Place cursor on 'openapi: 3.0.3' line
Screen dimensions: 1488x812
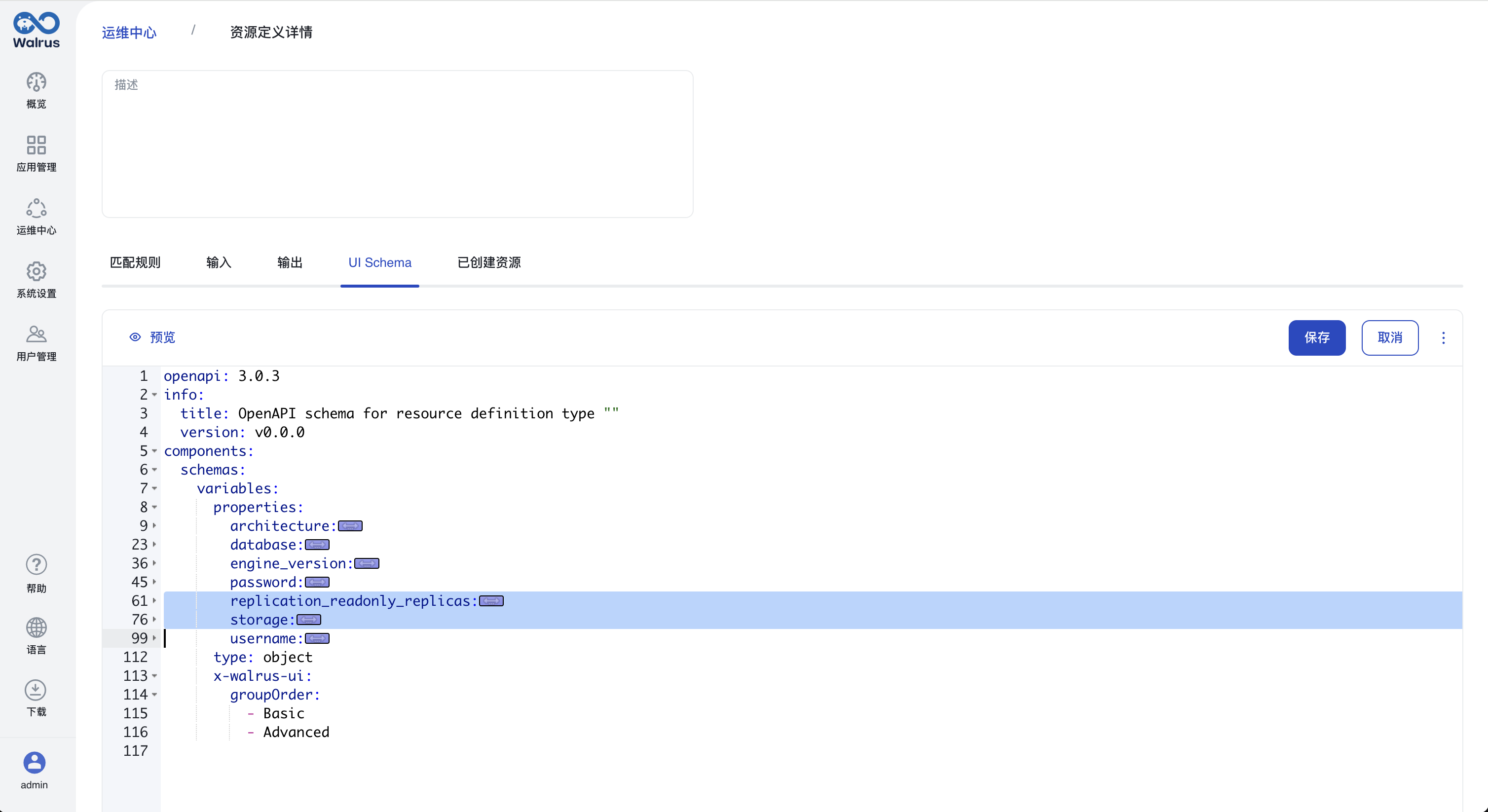(x=222, y=376)
